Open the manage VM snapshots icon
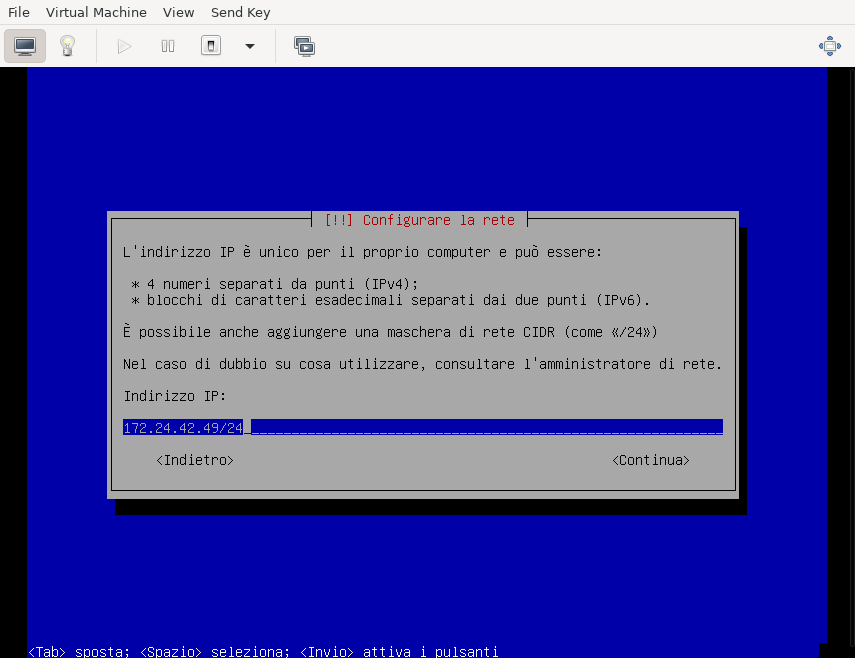The image size is (855, 658). [304, 46]
